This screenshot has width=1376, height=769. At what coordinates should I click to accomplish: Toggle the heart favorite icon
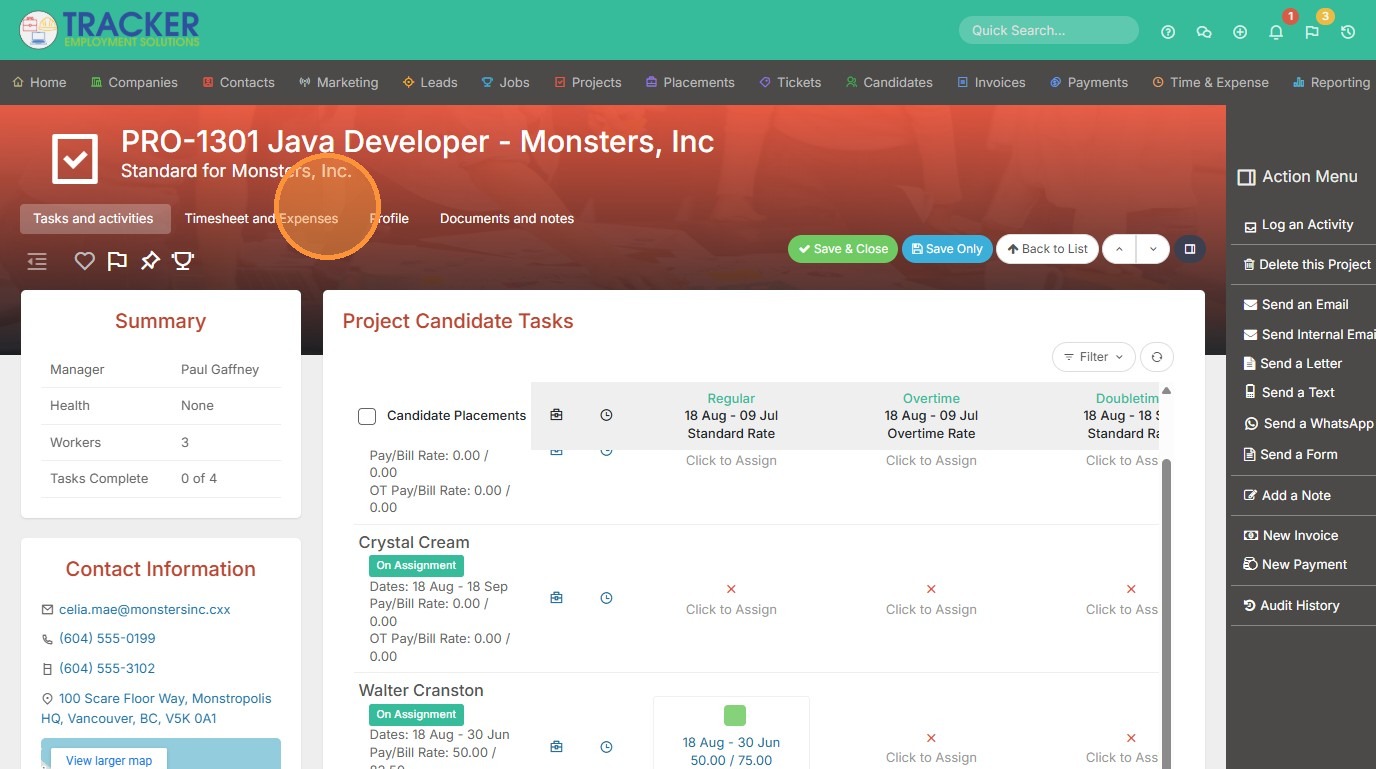(x=85, y=261)
